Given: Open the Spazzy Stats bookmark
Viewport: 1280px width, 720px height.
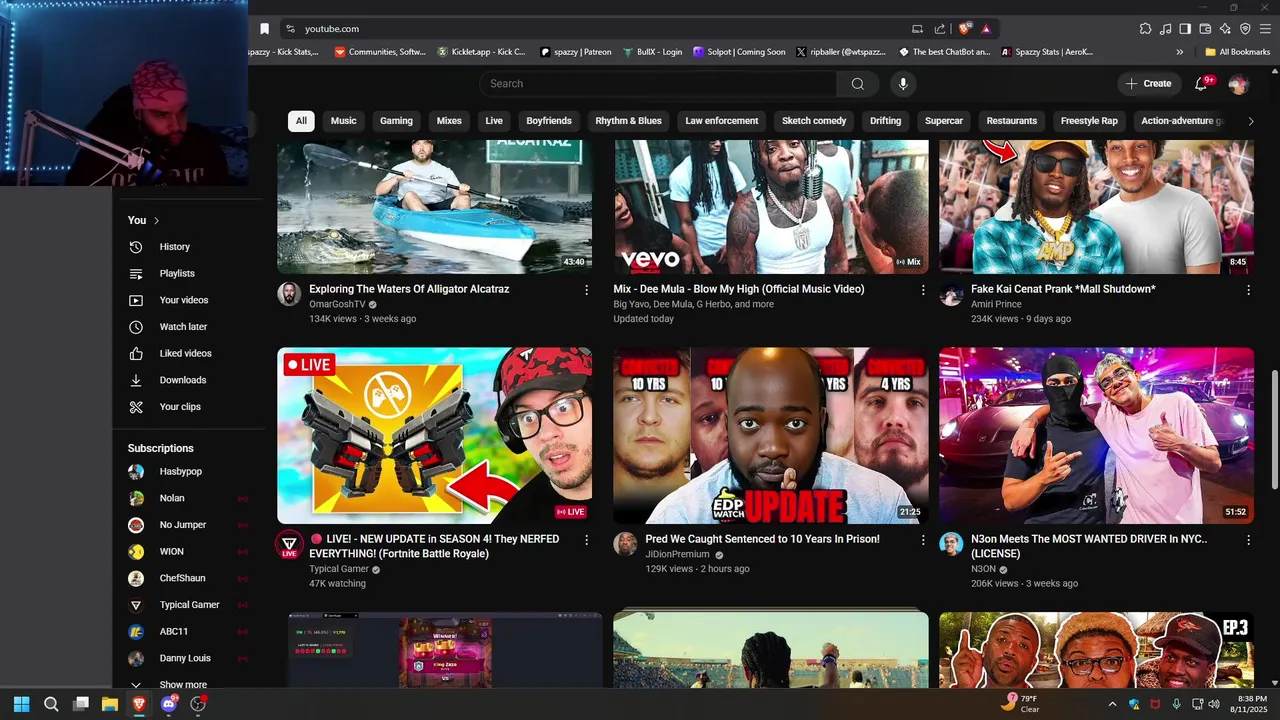Looking at the screenshot, I should pos(1047,52).
